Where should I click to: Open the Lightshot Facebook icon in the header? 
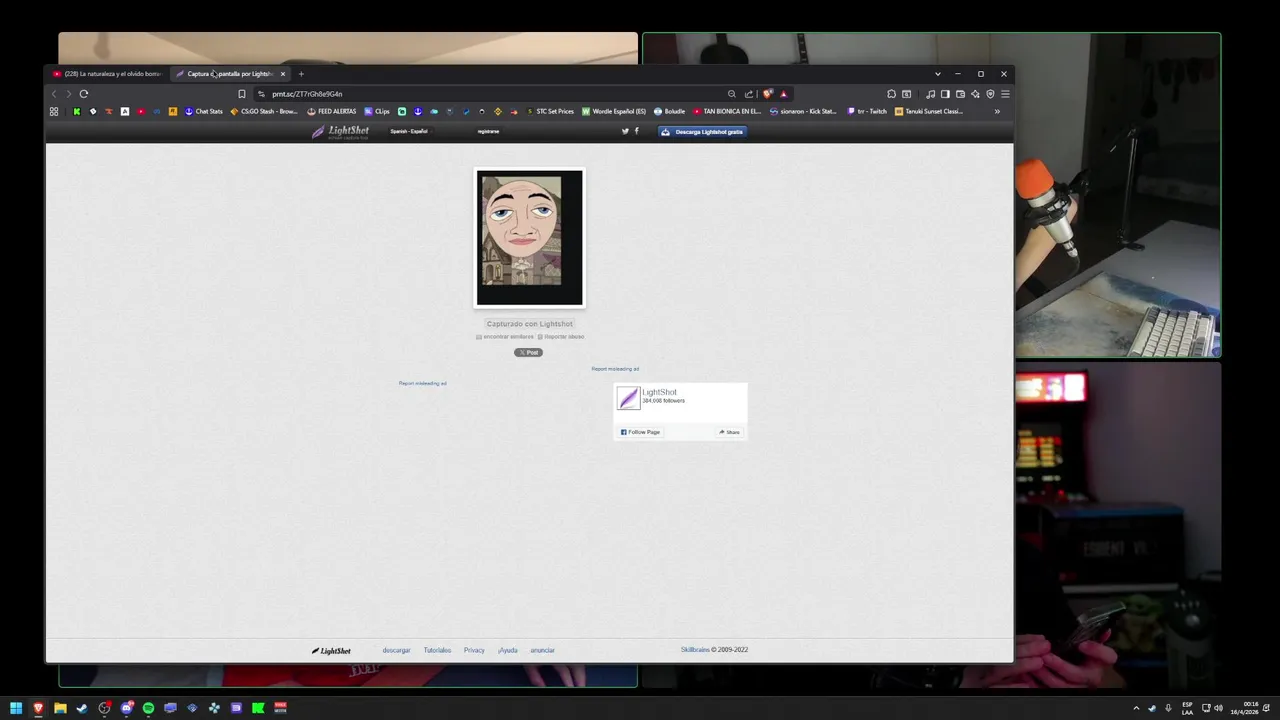pyautogui.click(x=636, y=131)
